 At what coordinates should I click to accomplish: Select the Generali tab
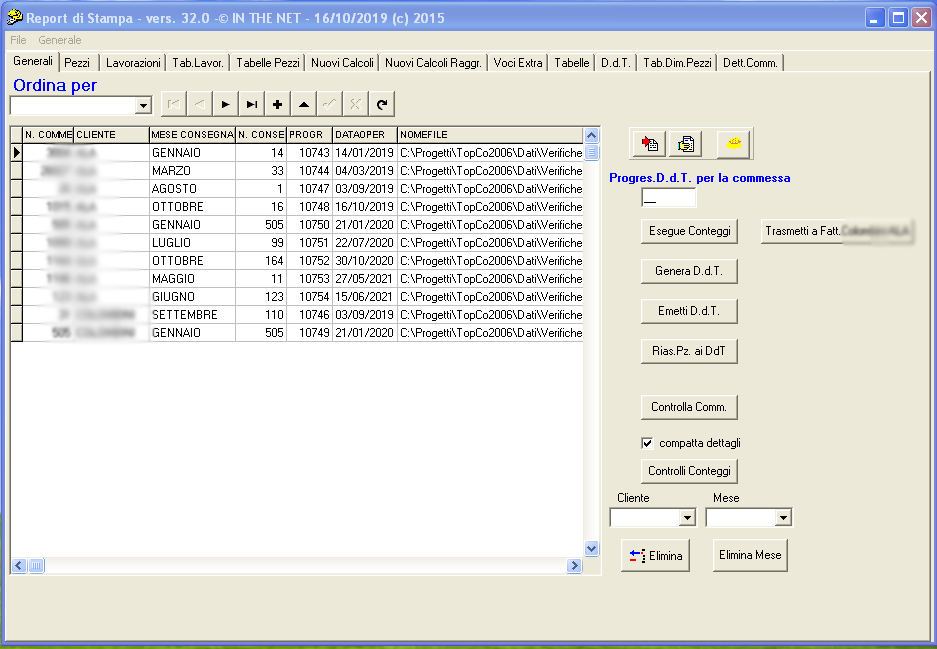[33, 61]
